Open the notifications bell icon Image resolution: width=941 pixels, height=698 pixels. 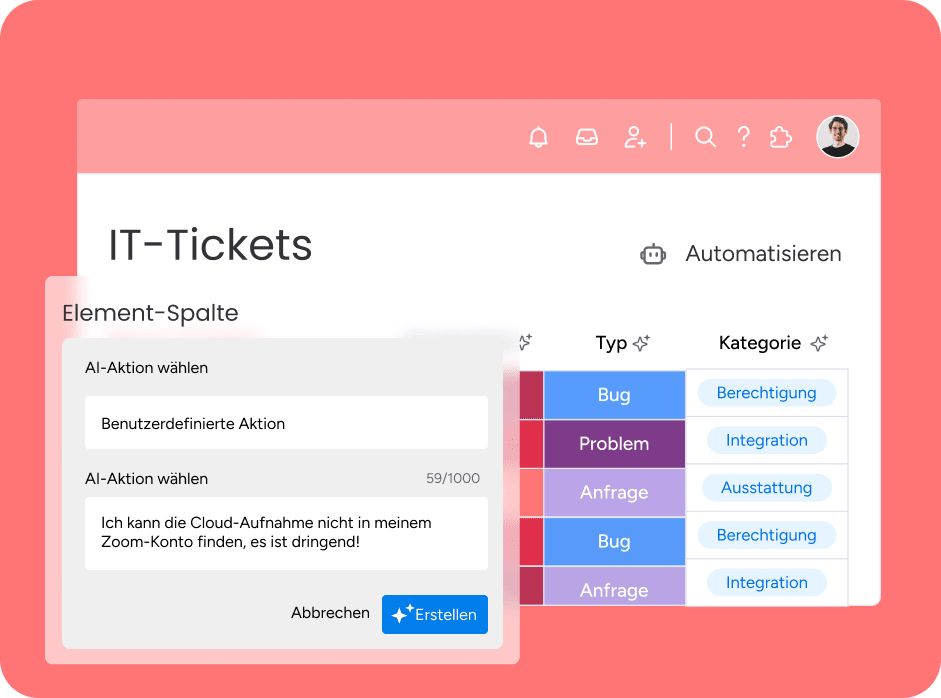pyautogui.click(x=538, y=137)
